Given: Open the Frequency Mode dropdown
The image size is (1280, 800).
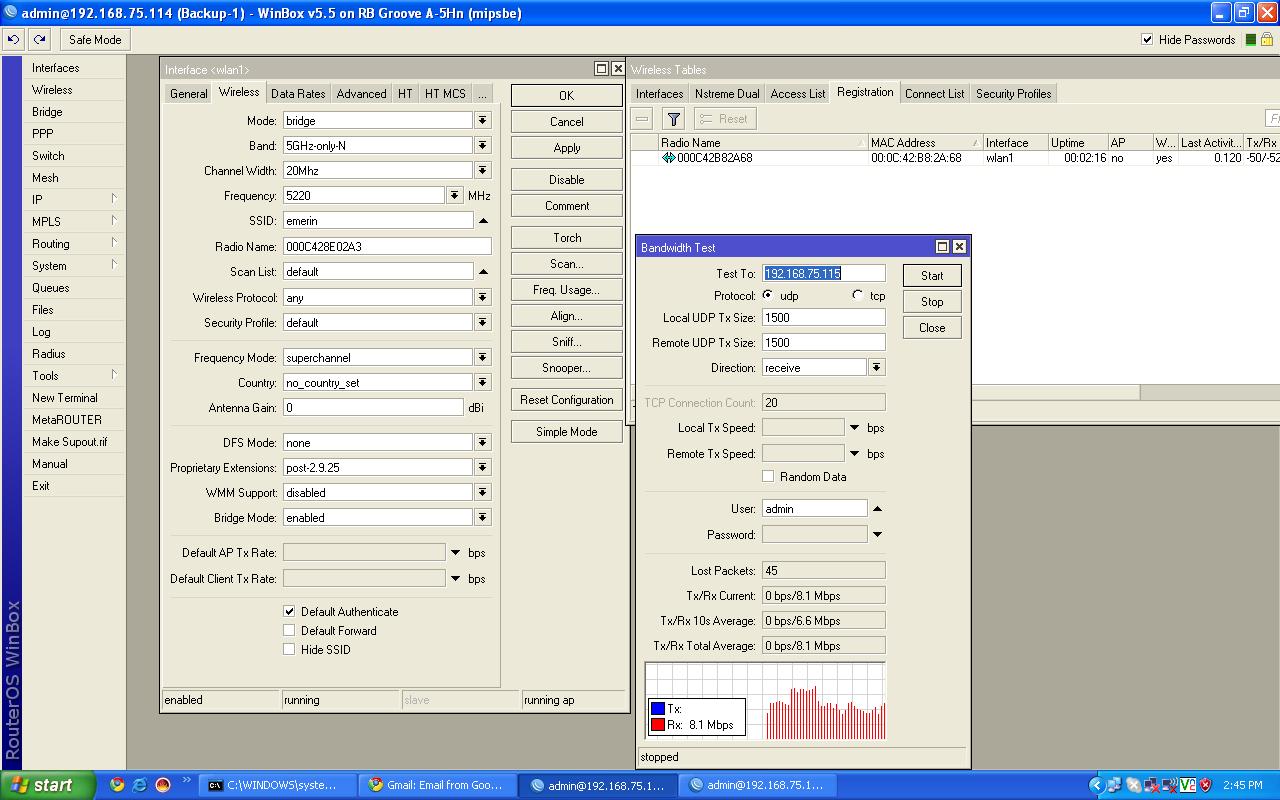Looking at the screenshot, I should [483, 358].
